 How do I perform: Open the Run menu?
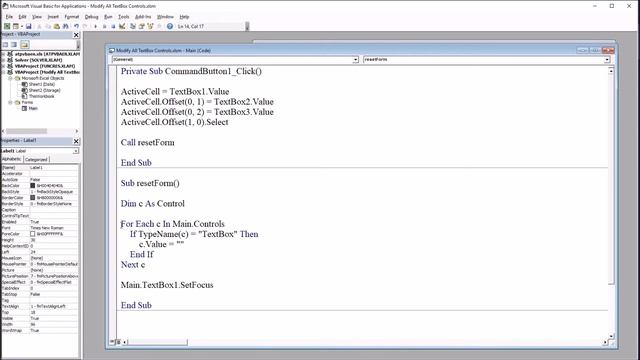108,17
